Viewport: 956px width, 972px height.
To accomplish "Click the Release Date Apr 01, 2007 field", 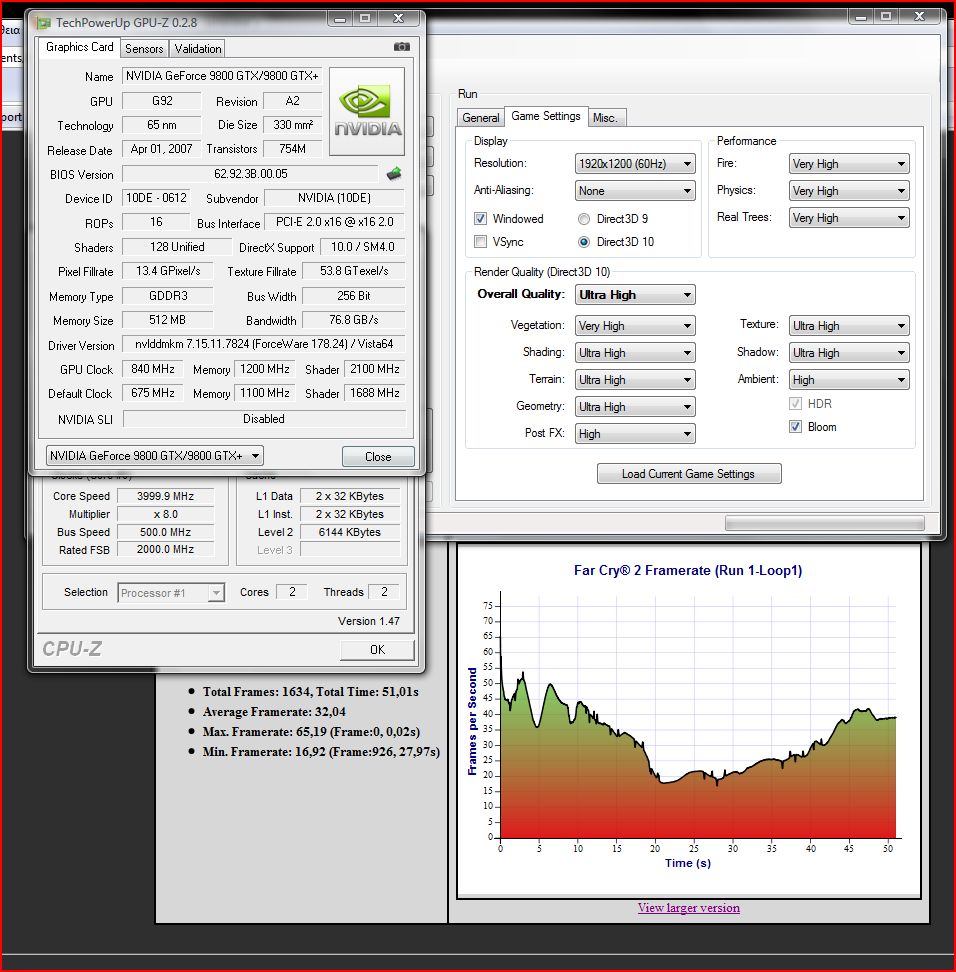I will click(161, 149).
